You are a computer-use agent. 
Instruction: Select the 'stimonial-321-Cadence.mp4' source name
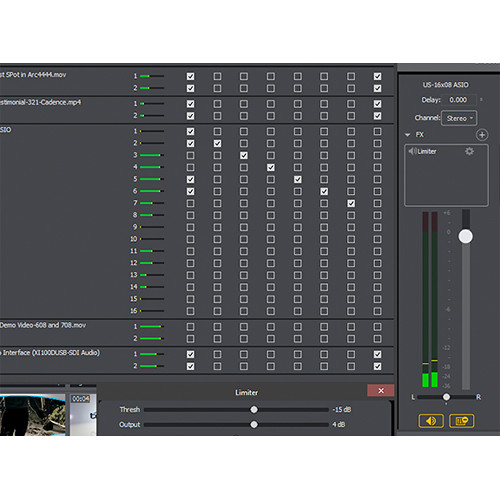pos(40,102)
